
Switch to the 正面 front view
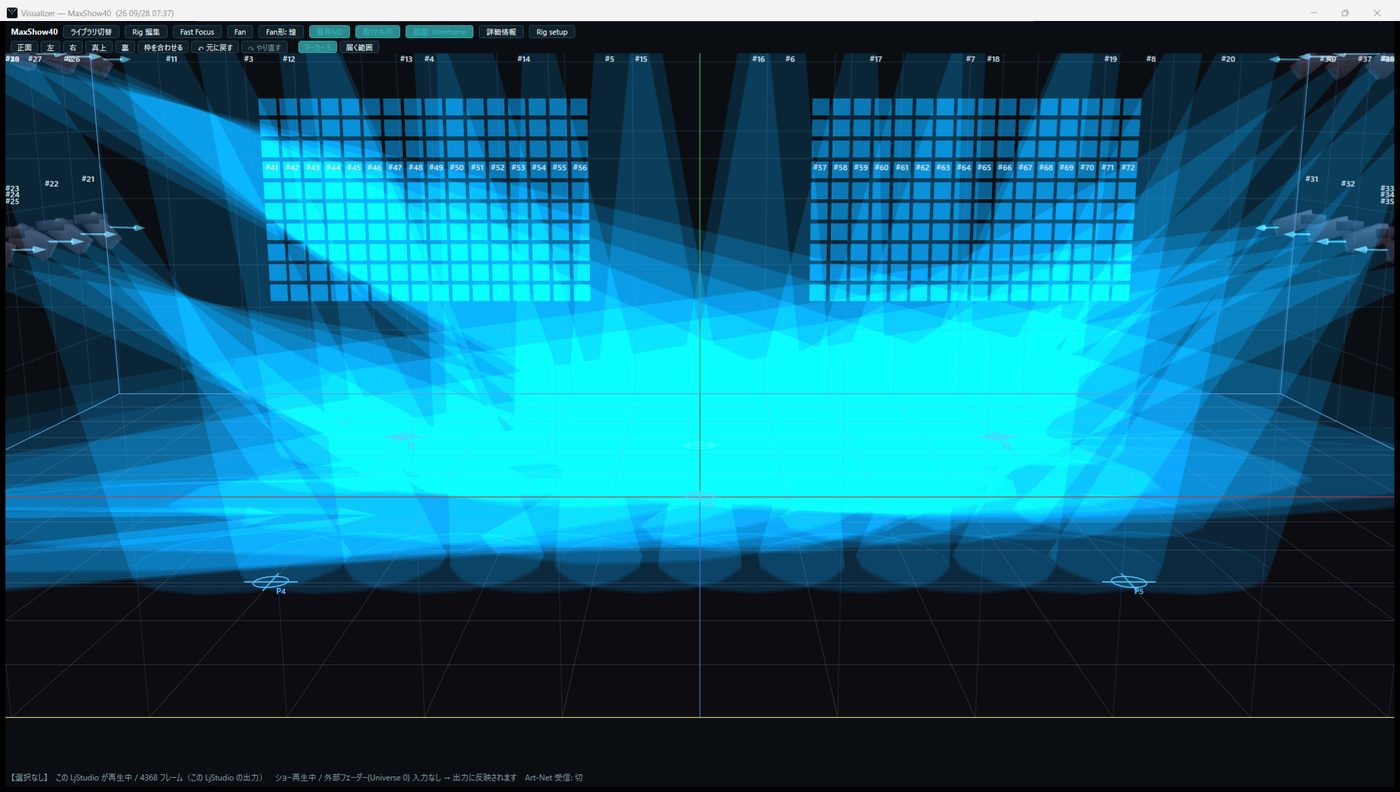click(25, 47)
